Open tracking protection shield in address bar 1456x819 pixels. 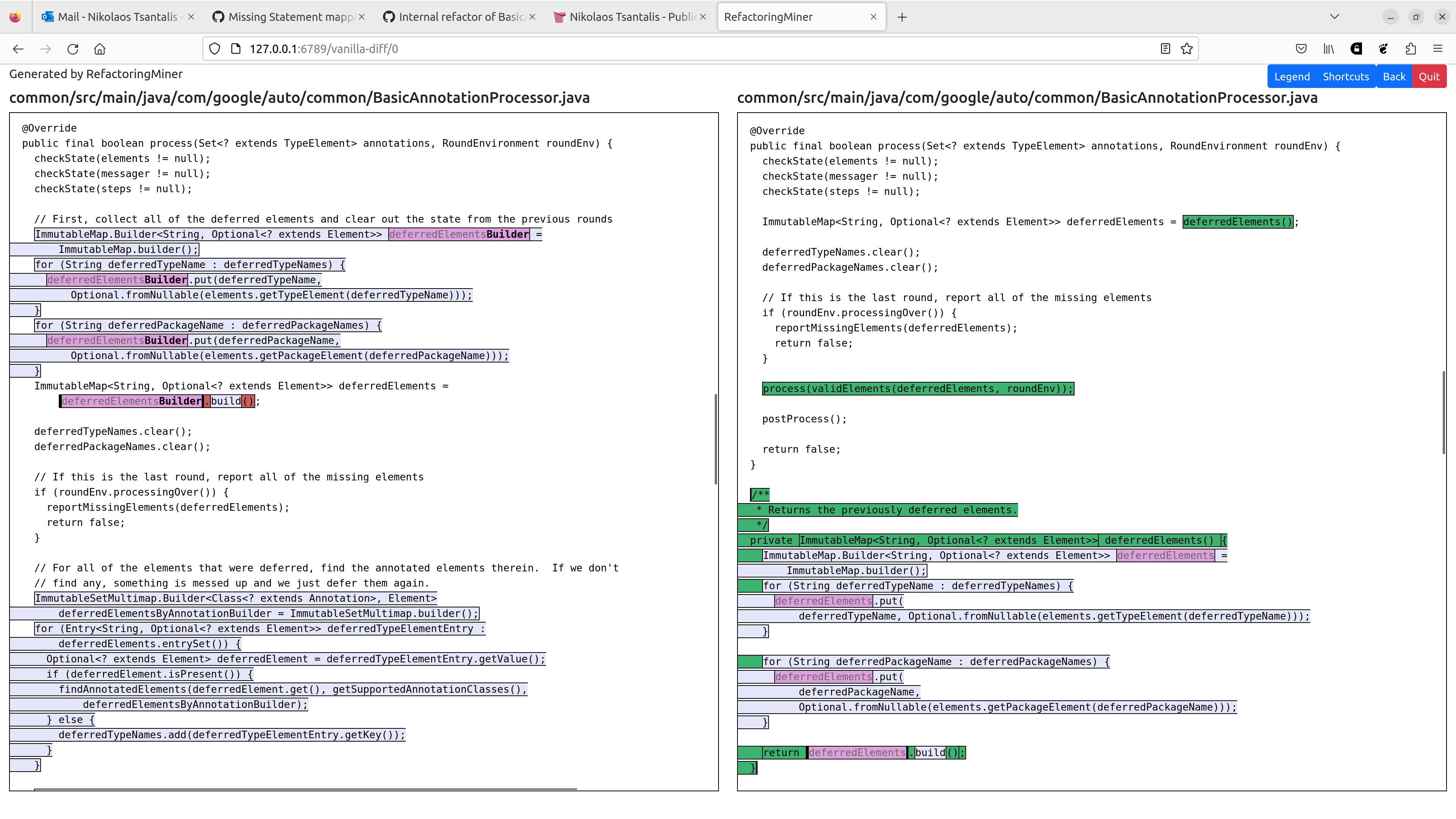coord(214,49)
